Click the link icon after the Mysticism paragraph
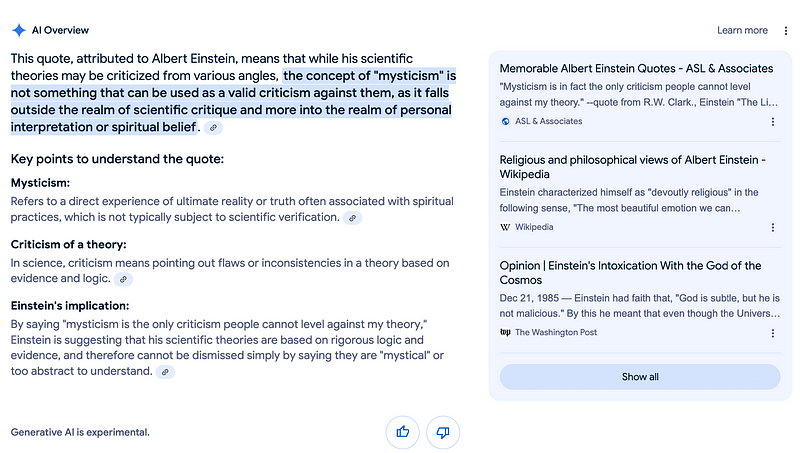 [352, 218]
